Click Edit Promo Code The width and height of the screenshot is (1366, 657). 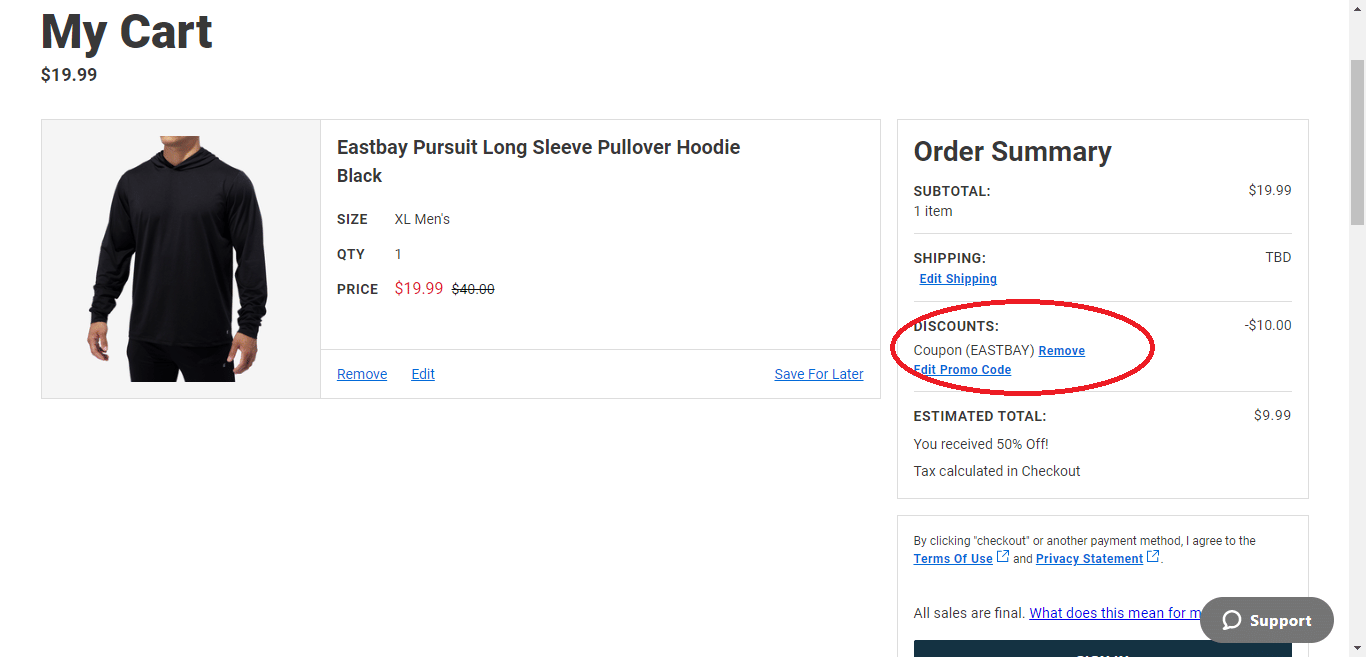coord(963,370)
